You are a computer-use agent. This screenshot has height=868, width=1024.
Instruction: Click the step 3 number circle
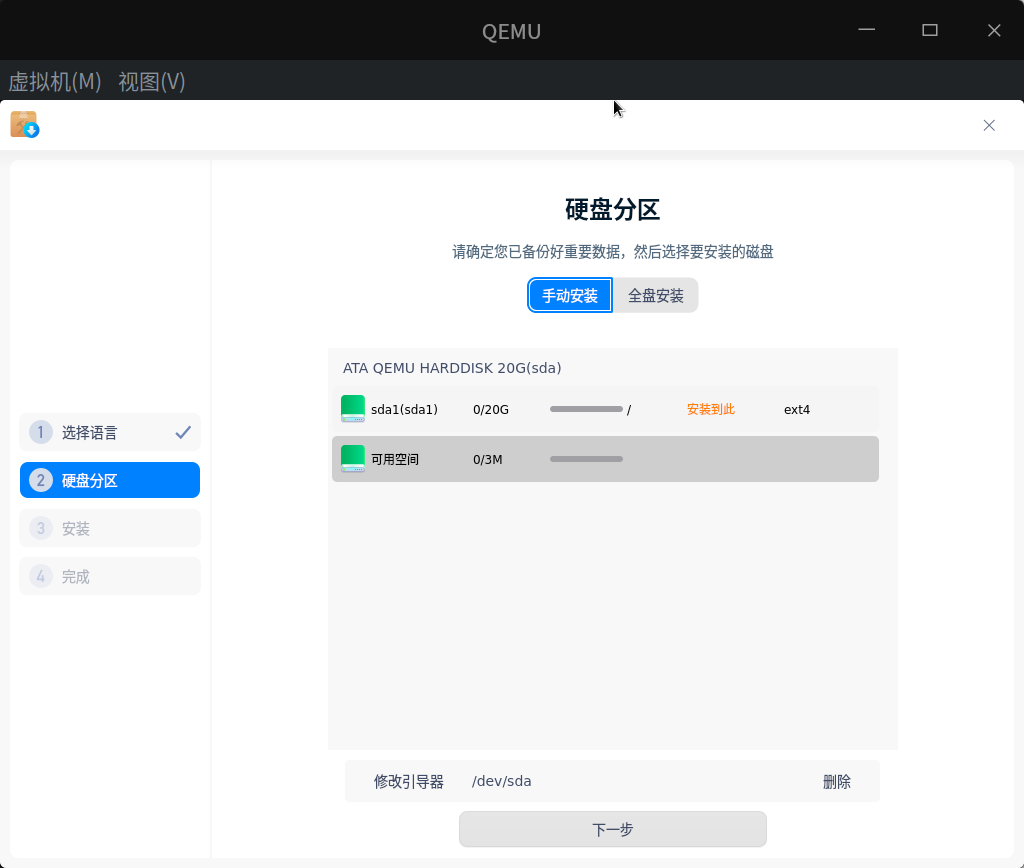coord(41,528)
